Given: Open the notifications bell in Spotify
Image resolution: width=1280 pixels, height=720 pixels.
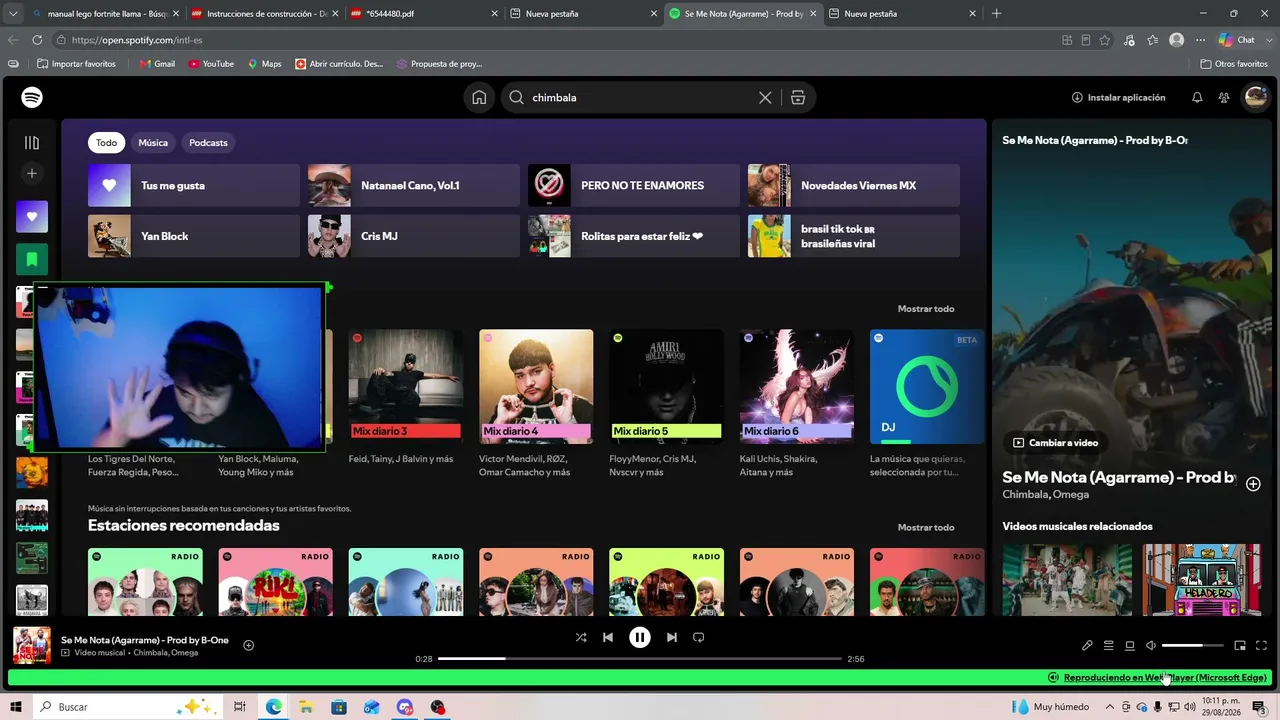Looking at the screenshot, I should 1197,97.
